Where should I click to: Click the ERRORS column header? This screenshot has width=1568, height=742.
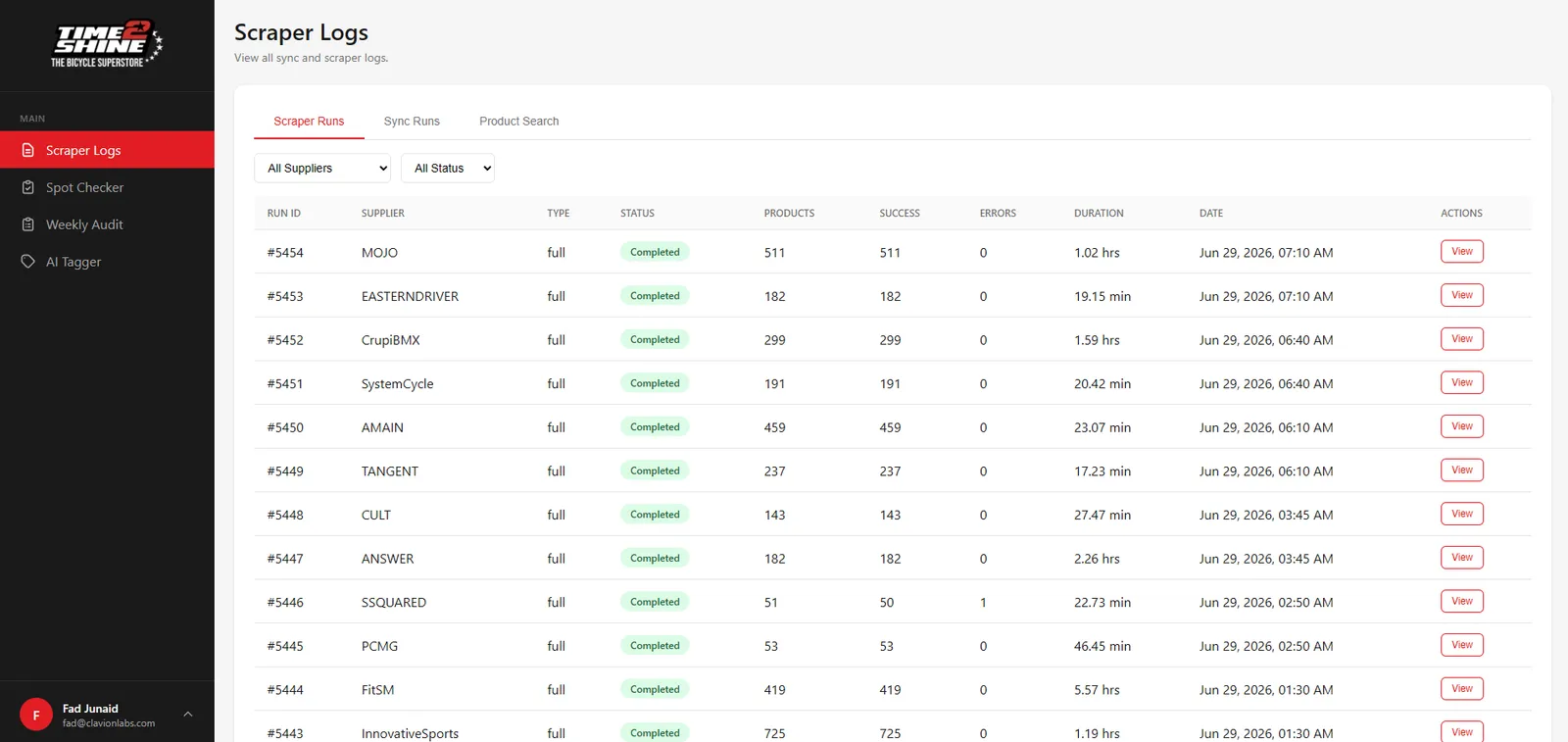998,213
